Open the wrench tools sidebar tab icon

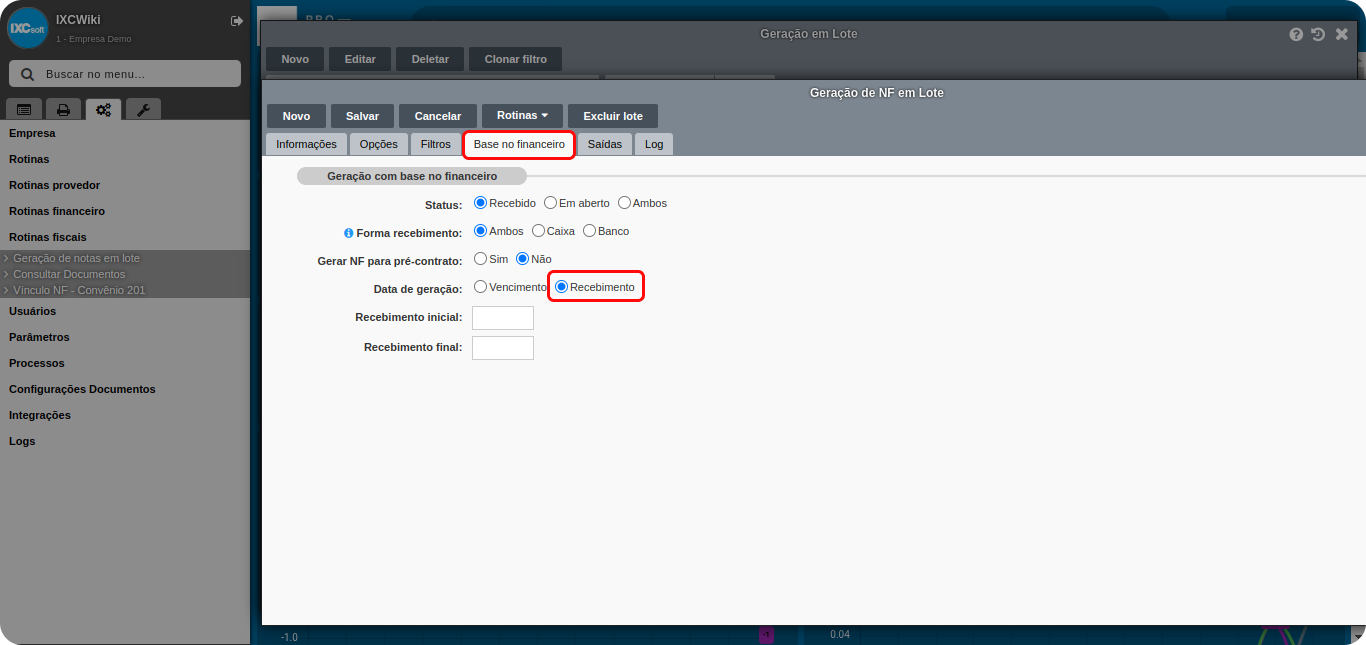(143, 110)
